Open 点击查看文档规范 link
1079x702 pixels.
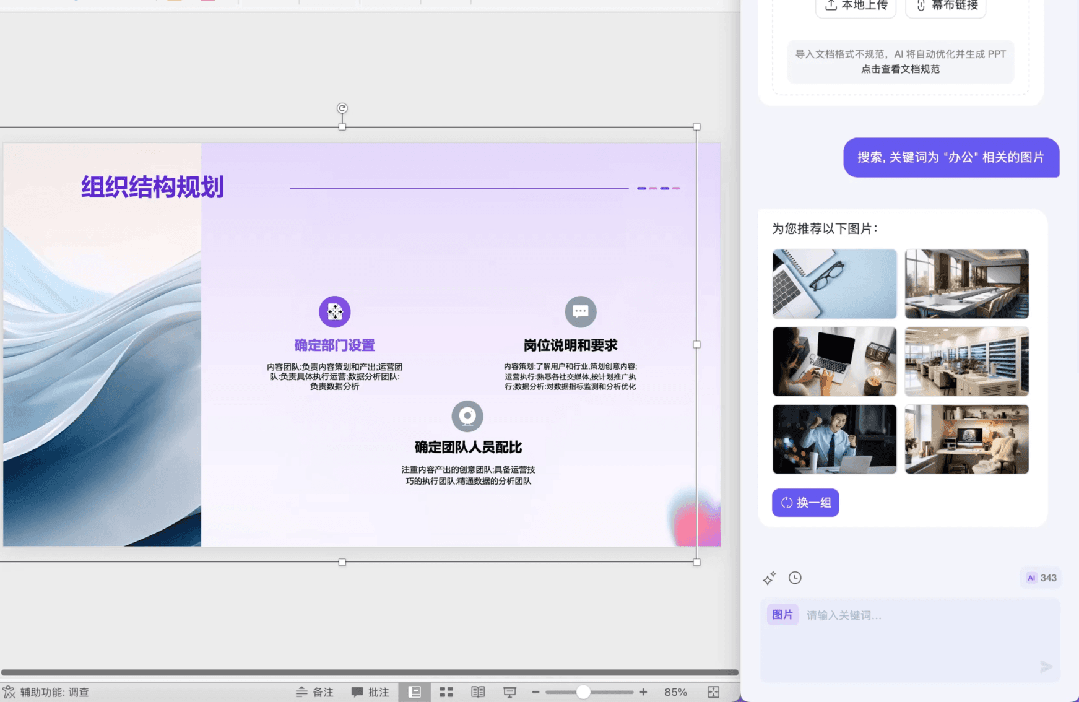[x=899, y=71]
